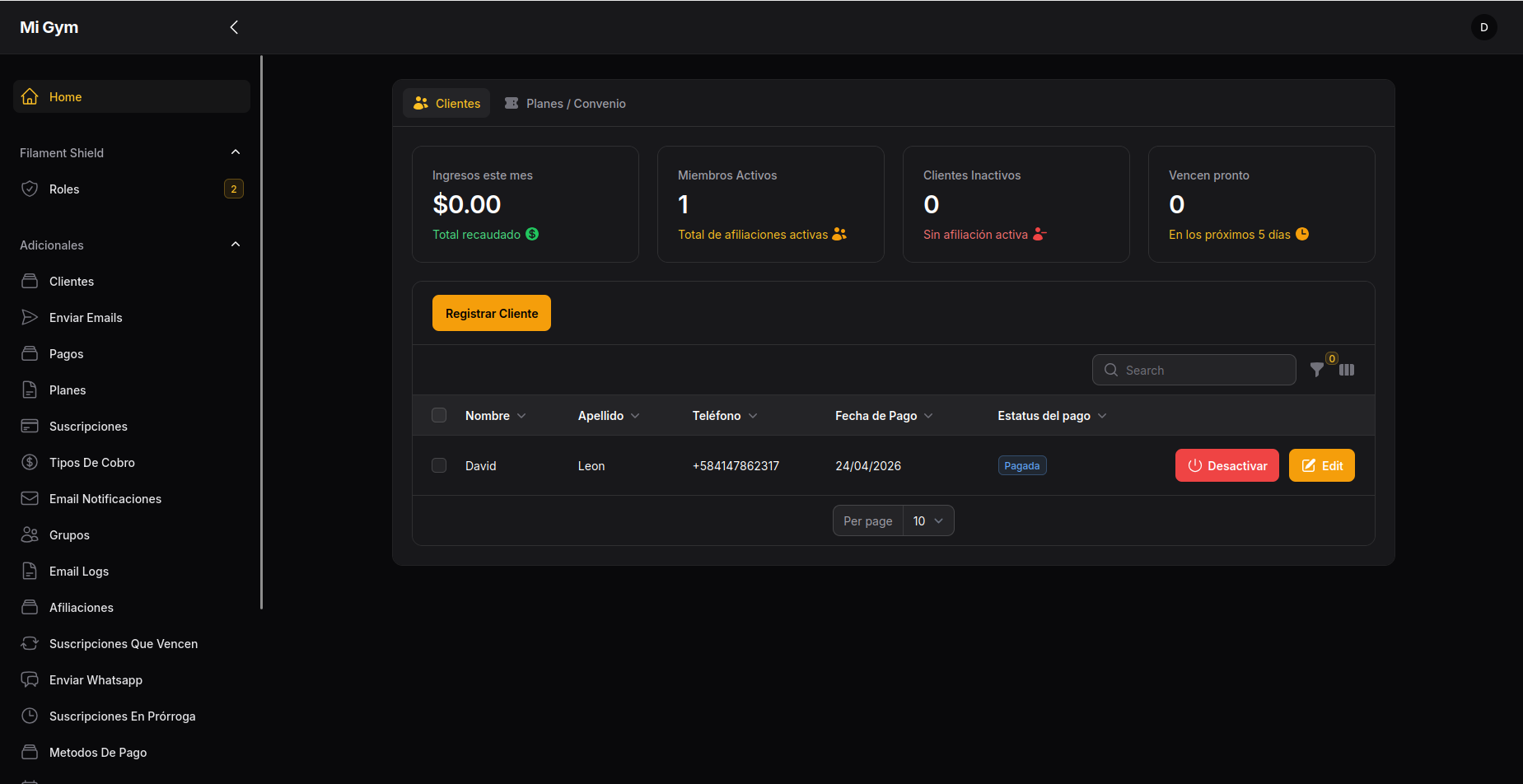Collapse the Adicionales sidebar group
1523x784 pixels.
tap(236, 245)
